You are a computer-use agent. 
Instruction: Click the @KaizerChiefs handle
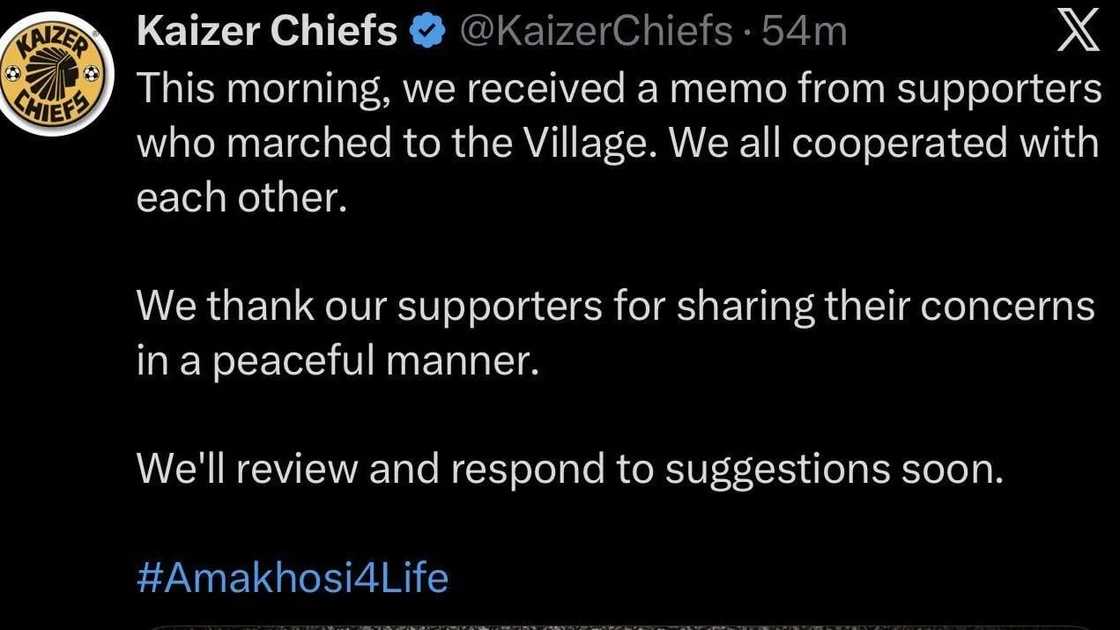(596, 30)
